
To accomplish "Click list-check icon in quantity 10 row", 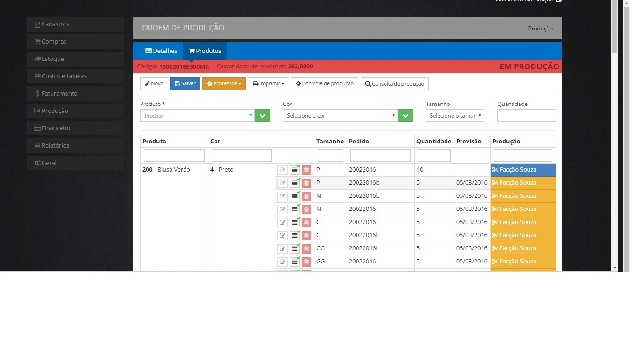I will (295, 170).
